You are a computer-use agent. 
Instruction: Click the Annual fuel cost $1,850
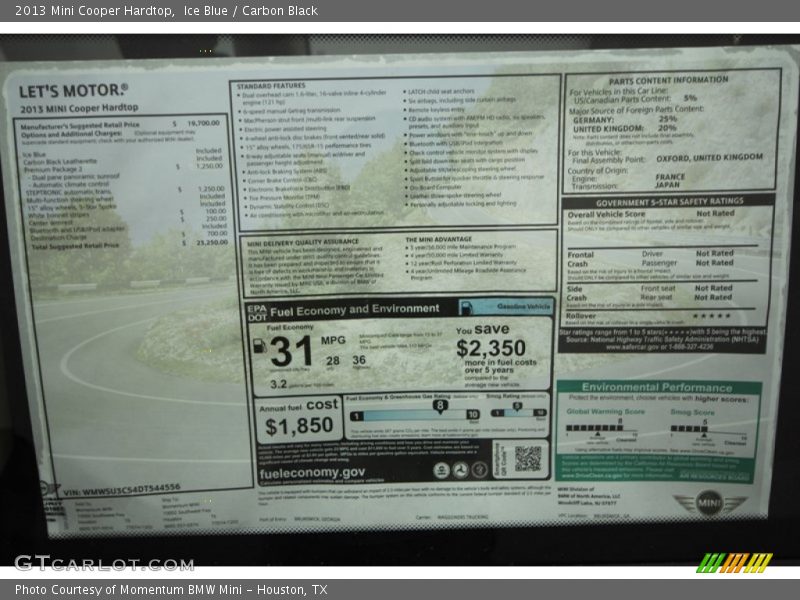pyautogui.click(x=299, y=426)
